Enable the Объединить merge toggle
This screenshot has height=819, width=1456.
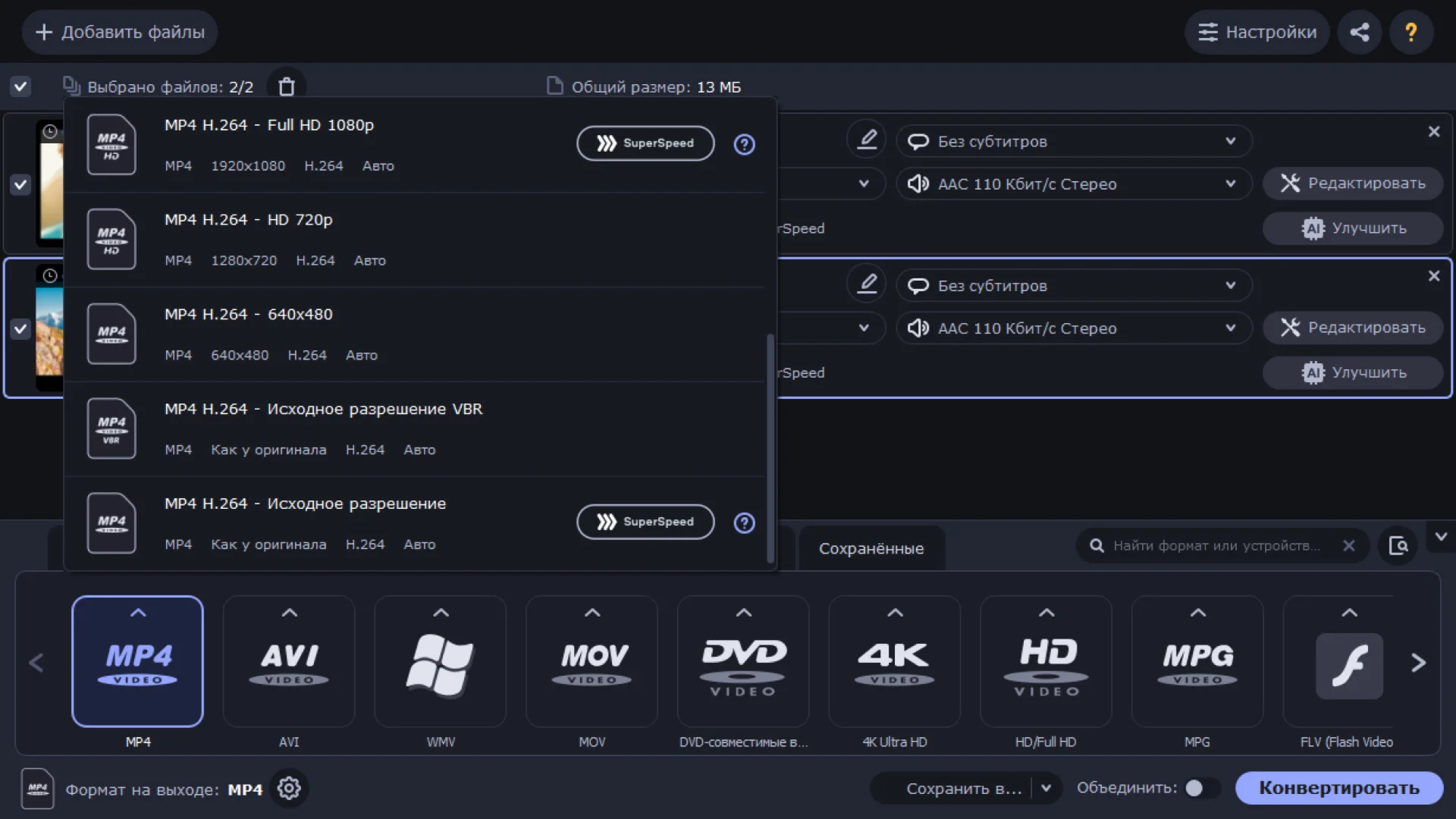pyautogui.click(x=1201, y=788)
